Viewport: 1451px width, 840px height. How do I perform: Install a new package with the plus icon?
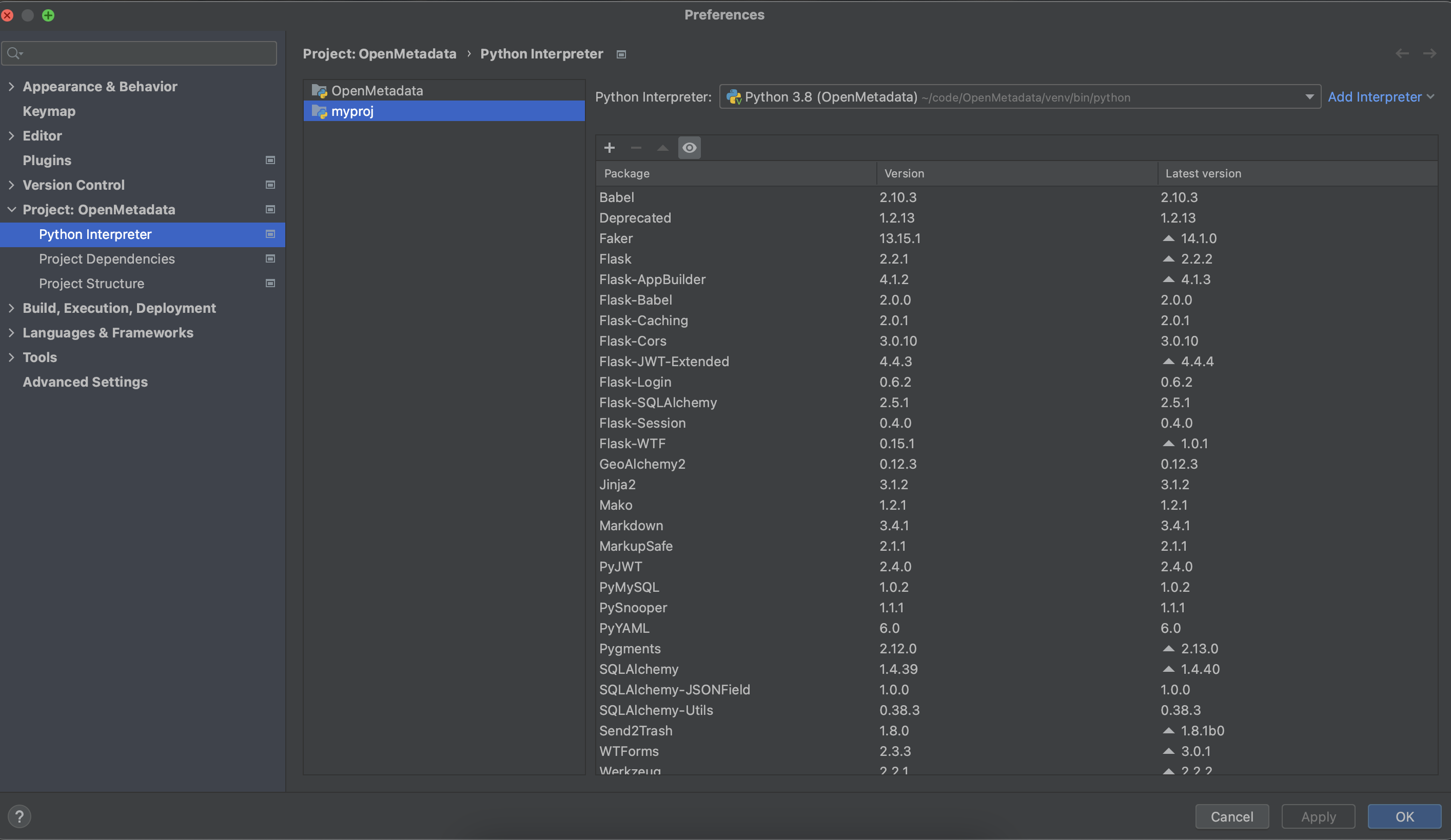tap(609, 148)
